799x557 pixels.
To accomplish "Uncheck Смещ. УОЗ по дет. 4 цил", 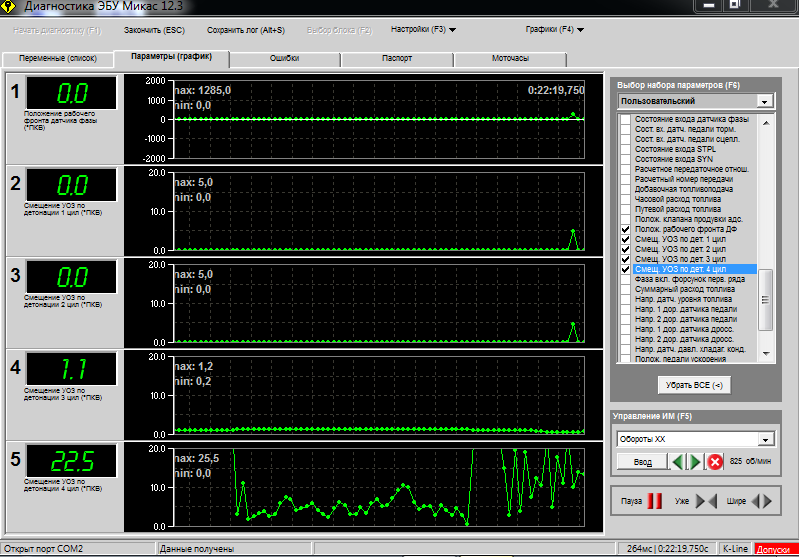I will point(625,269).
